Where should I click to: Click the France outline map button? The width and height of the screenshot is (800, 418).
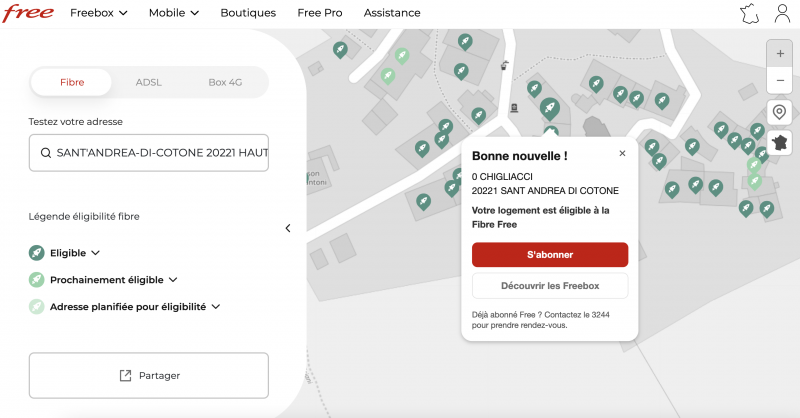(x=780, y=141)
